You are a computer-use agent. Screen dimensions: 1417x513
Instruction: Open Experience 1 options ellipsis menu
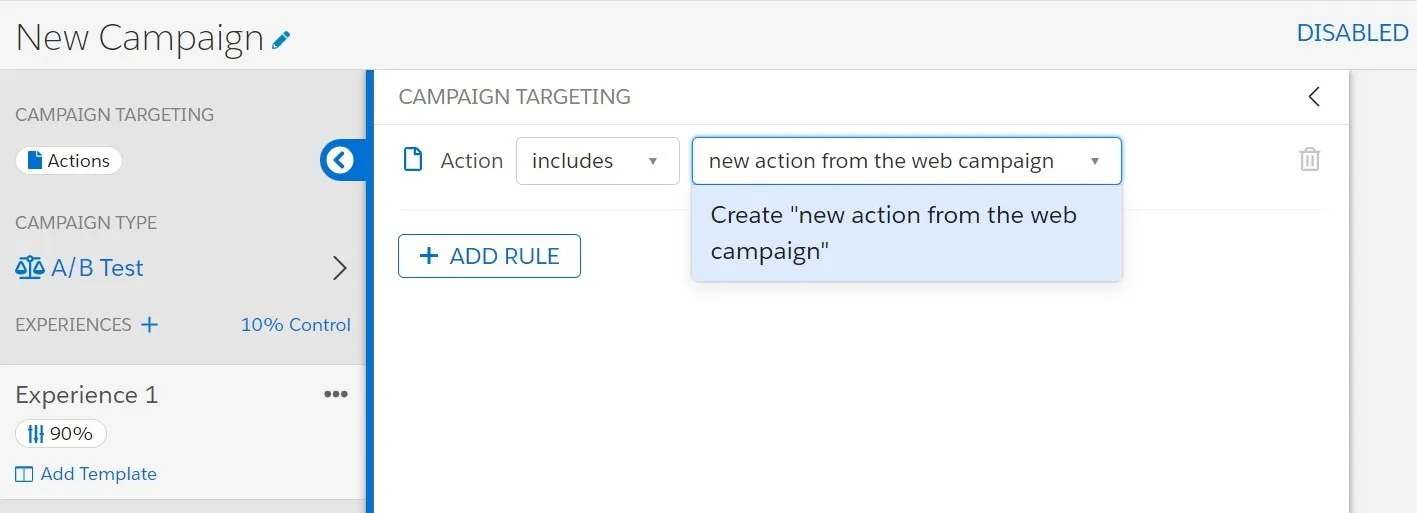click(x=336, y=394)
